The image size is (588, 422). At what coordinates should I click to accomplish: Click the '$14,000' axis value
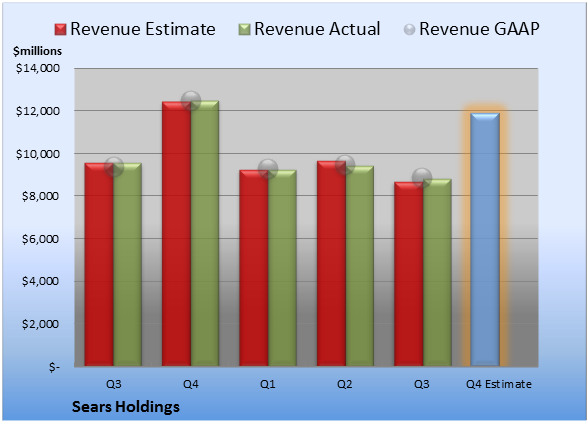click(38, 68)
